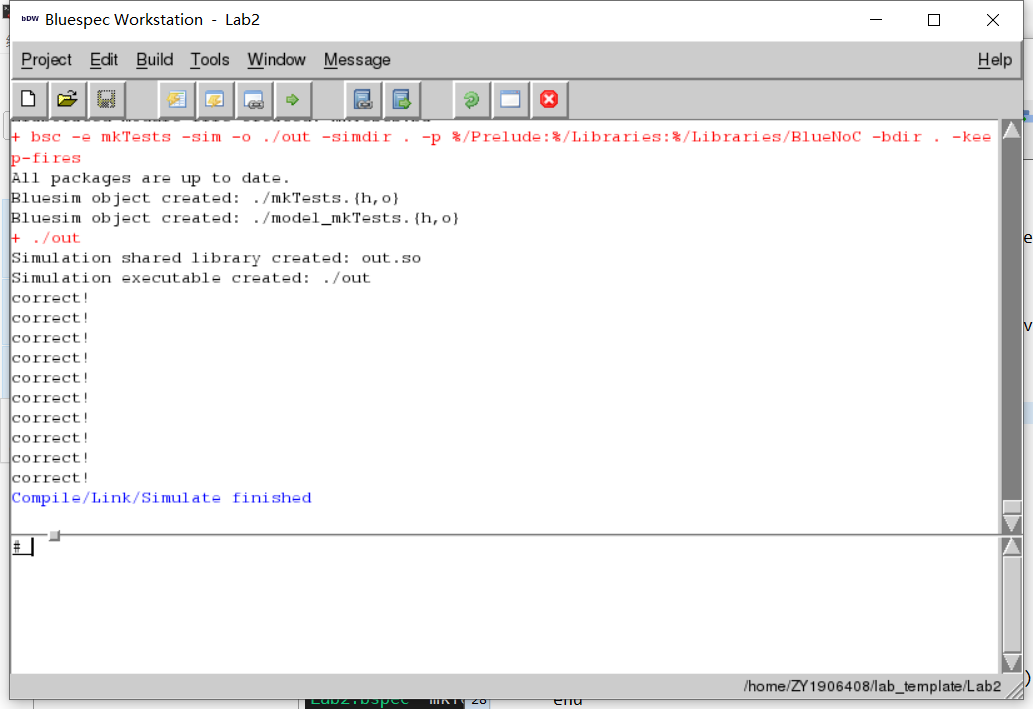Click the Simulate green arrow icon
This screenshot has width=1033, height=709.
point(293,99)
